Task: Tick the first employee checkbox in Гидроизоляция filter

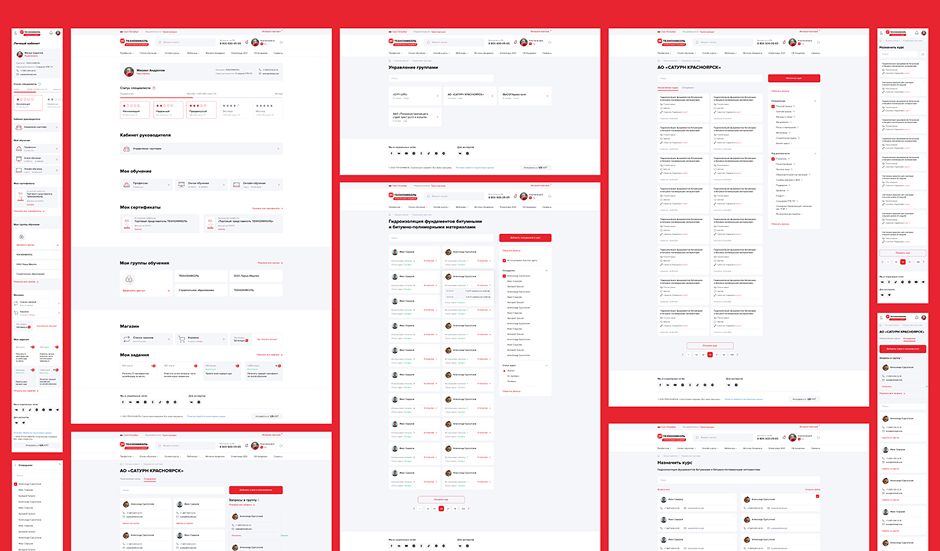Action: [504, 275]
